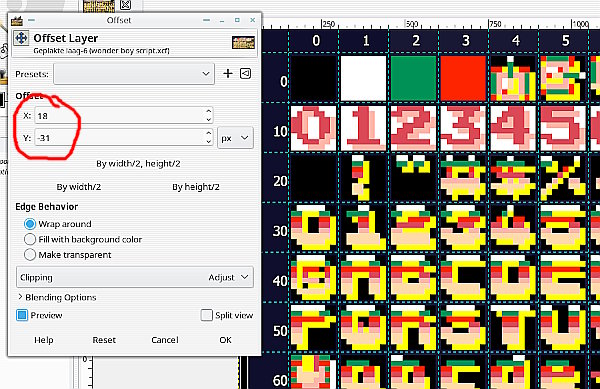The width and height of the screenshot is (600, 389).
Task: Open the Clipping Adjust dropdown
Action: [x=135, y=277]
